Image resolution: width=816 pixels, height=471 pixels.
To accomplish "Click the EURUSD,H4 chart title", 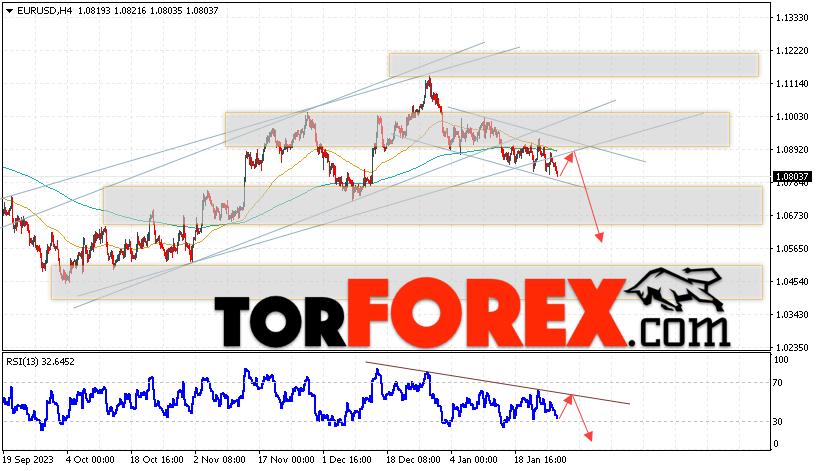I will [44, 10].
